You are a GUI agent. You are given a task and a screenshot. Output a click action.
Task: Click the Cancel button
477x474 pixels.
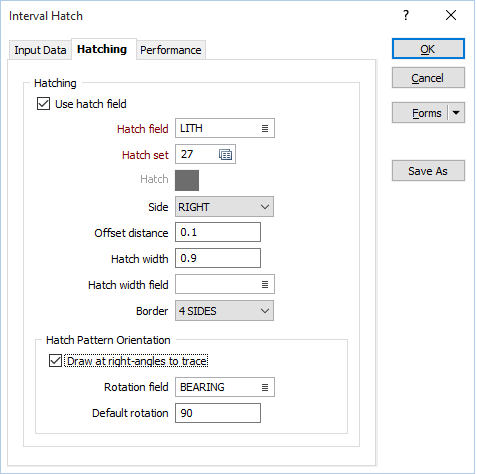pyautogui.click(x=428, y=78)
